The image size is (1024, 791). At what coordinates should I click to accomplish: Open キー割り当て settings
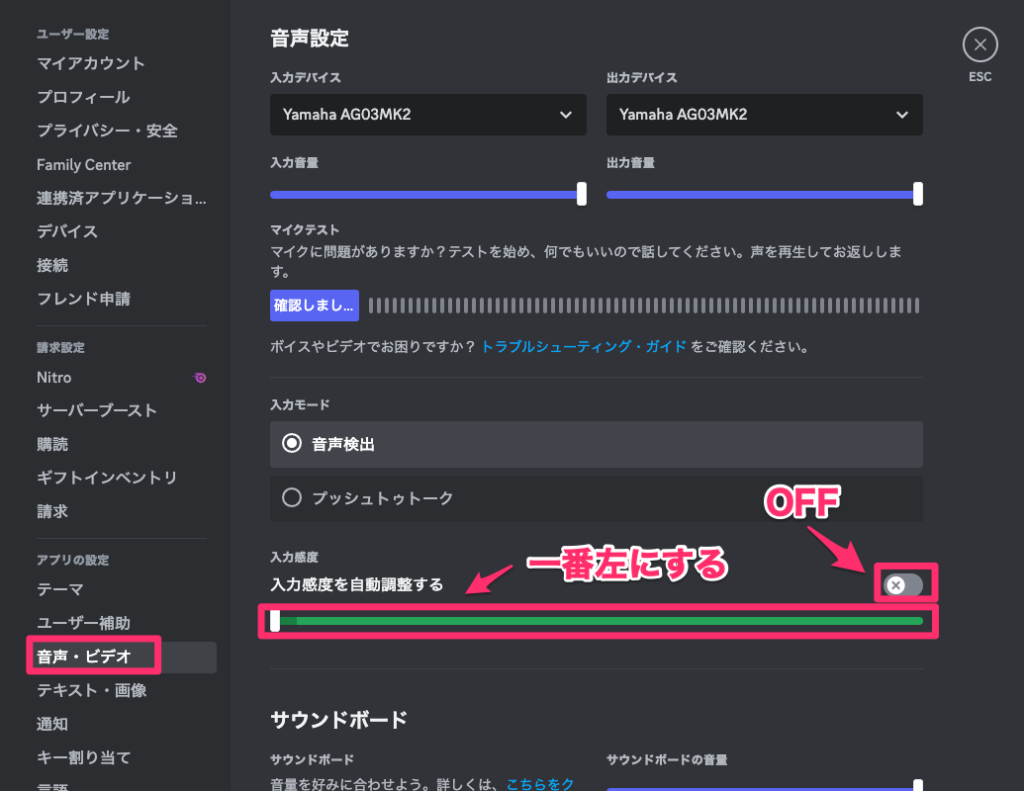coord(83,756)
